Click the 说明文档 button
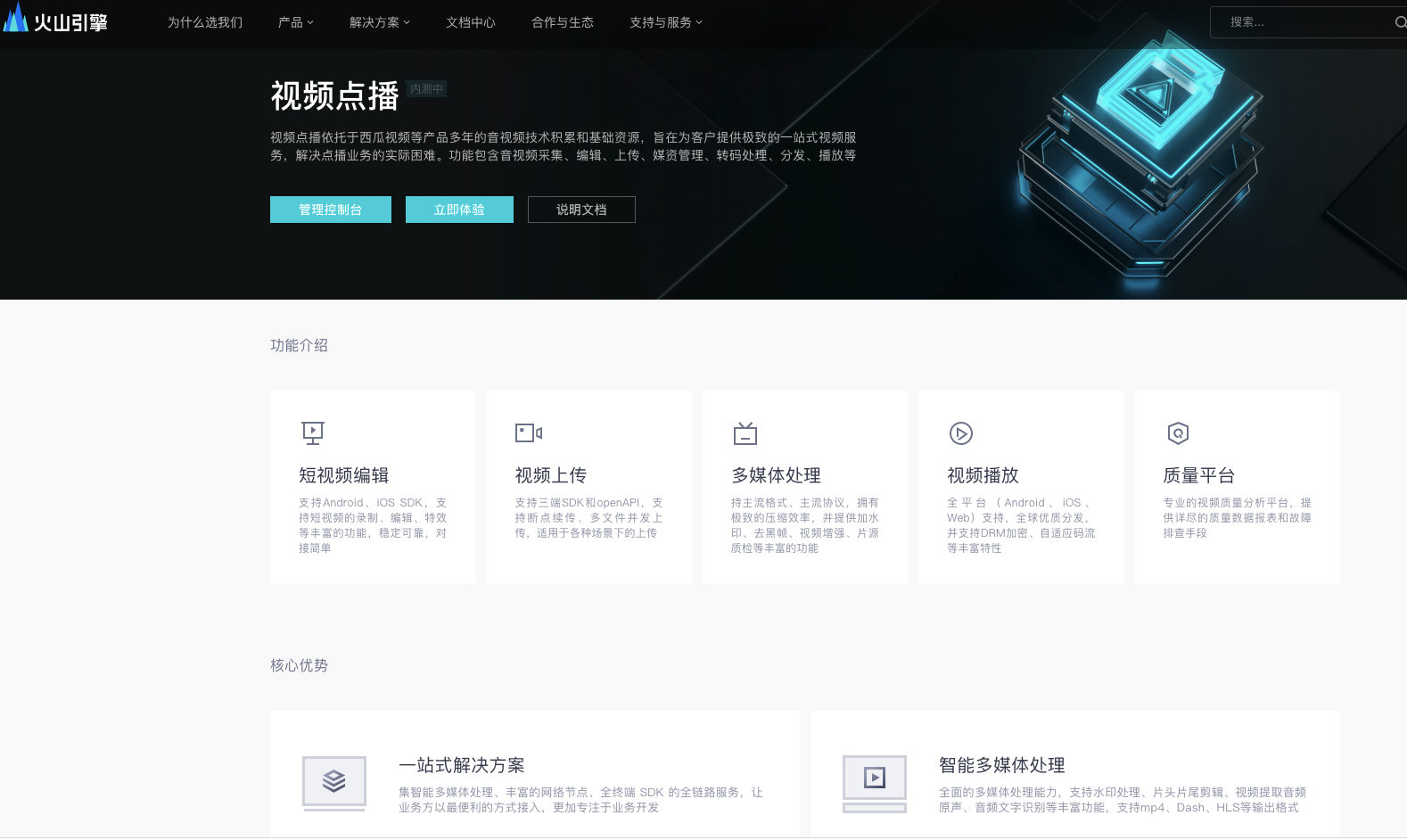 point(581,210)
